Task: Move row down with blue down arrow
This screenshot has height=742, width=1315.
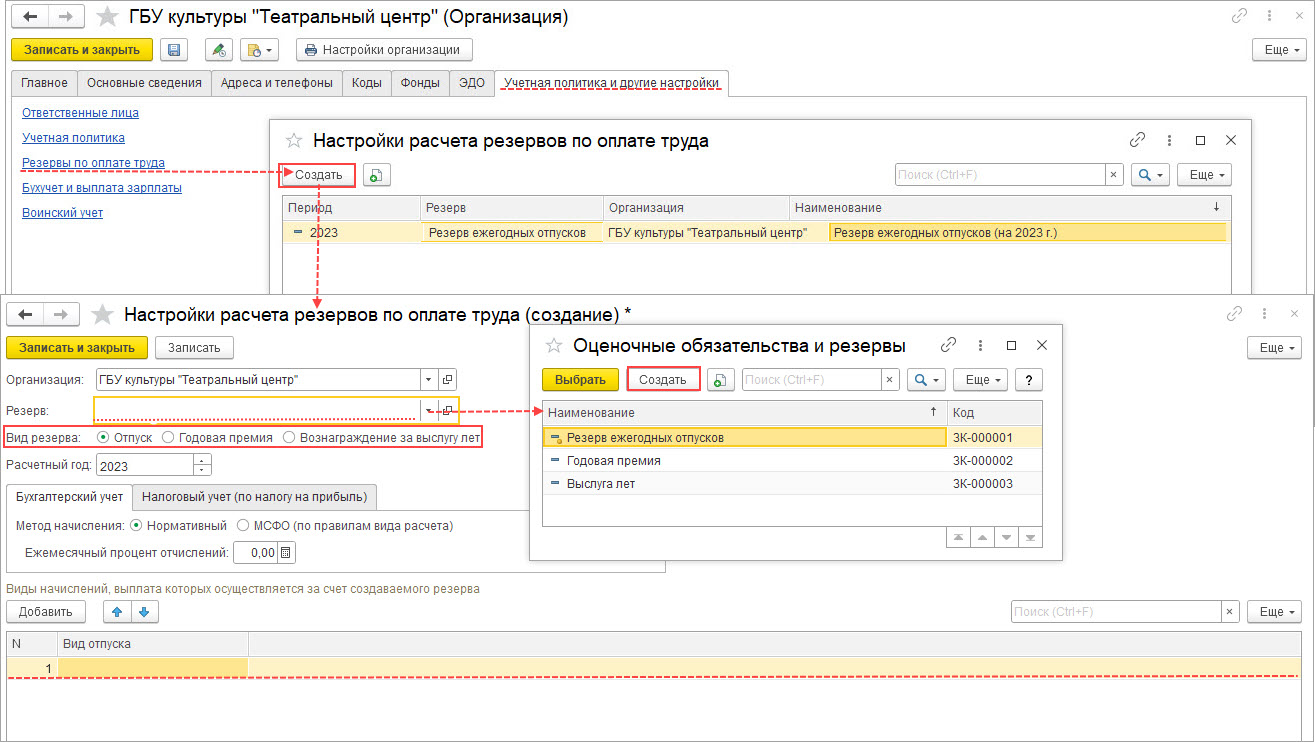Action: [144, 612]
